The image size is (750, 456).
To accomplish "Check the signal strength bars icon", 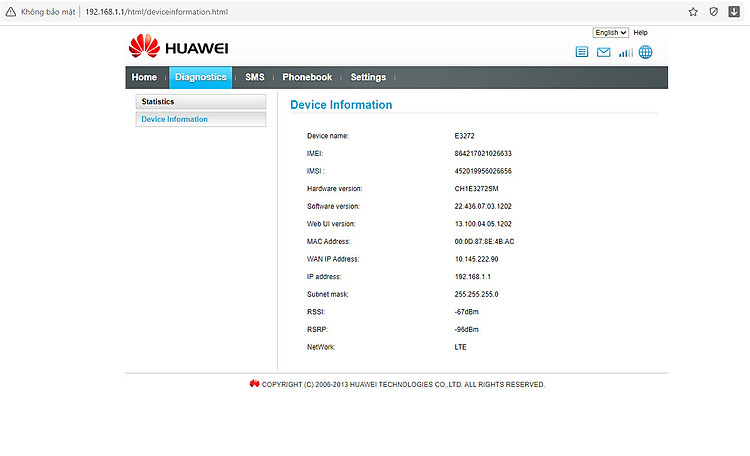I will click(626, 52).
